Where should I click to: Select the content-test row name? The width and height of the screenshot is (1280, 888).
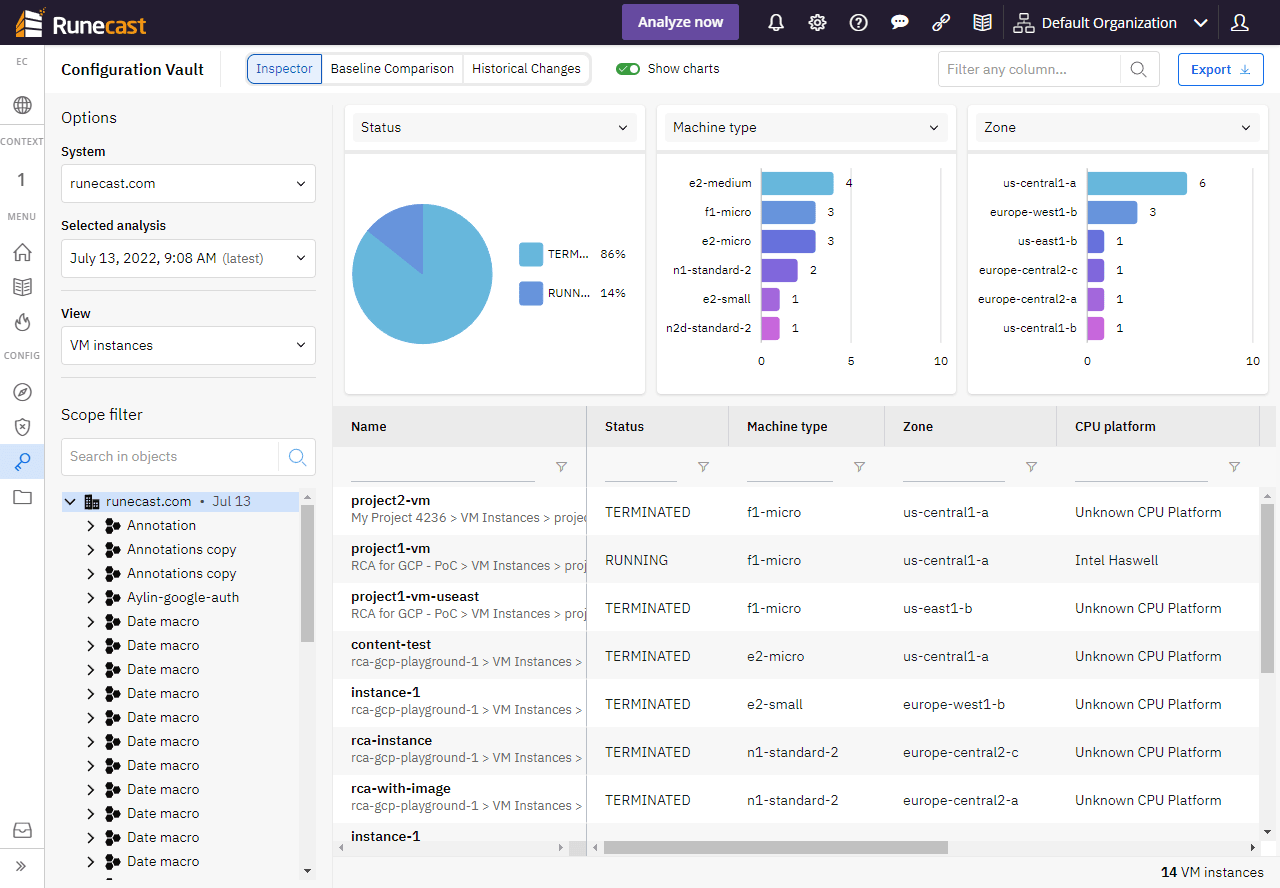point(391,644)
